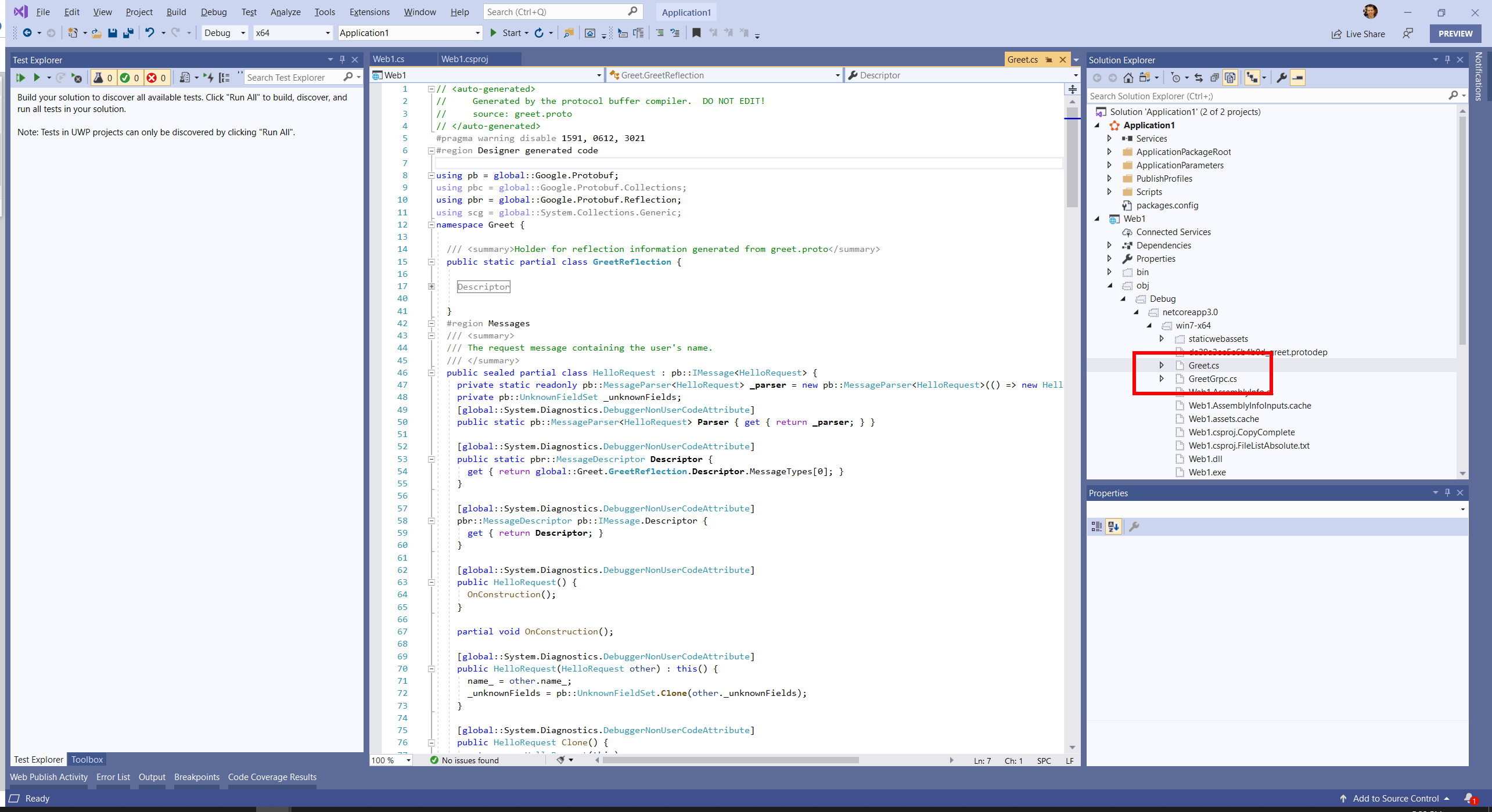Toggle the passed tests filter
Viewport: 1492px width, 812px height.
click(x=130, y=77)
